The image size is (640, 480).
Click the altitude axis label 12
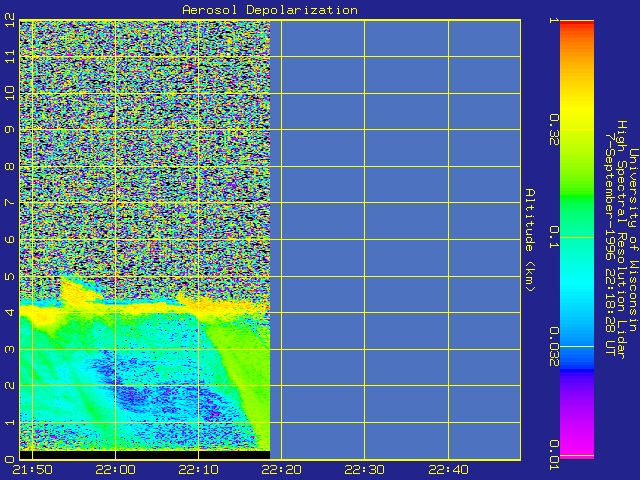click(x=10, y=19)
